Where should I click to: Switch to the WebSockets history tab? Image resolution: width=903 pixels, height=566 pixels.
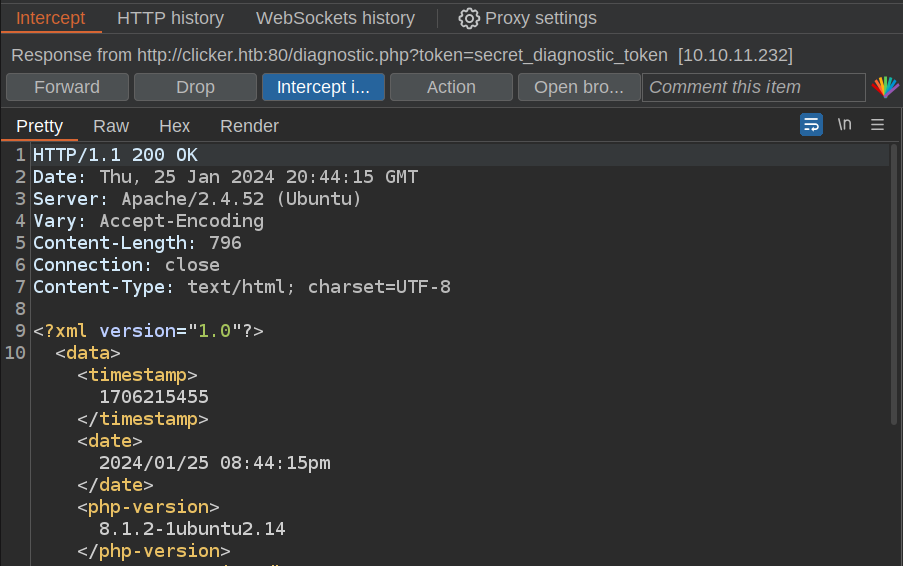335,18
